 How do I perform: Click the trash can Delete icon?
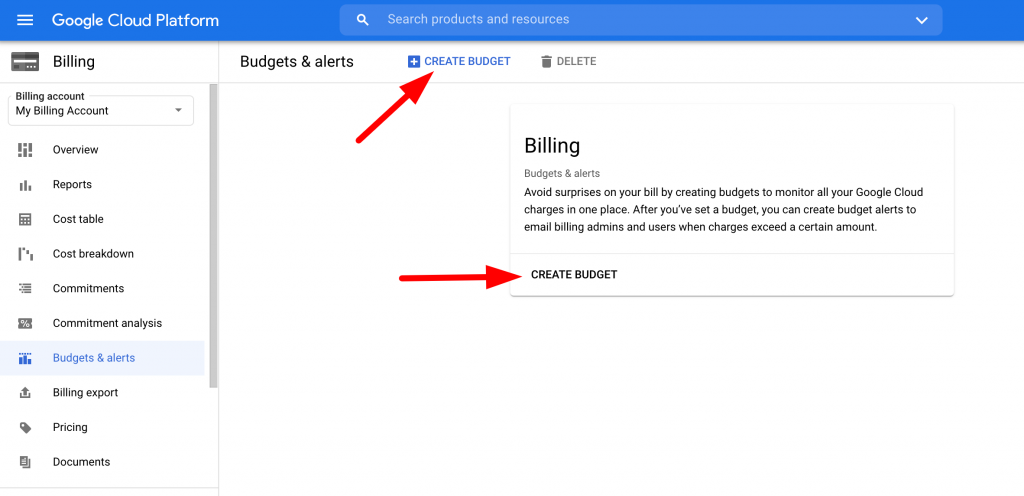click(547, 62)
